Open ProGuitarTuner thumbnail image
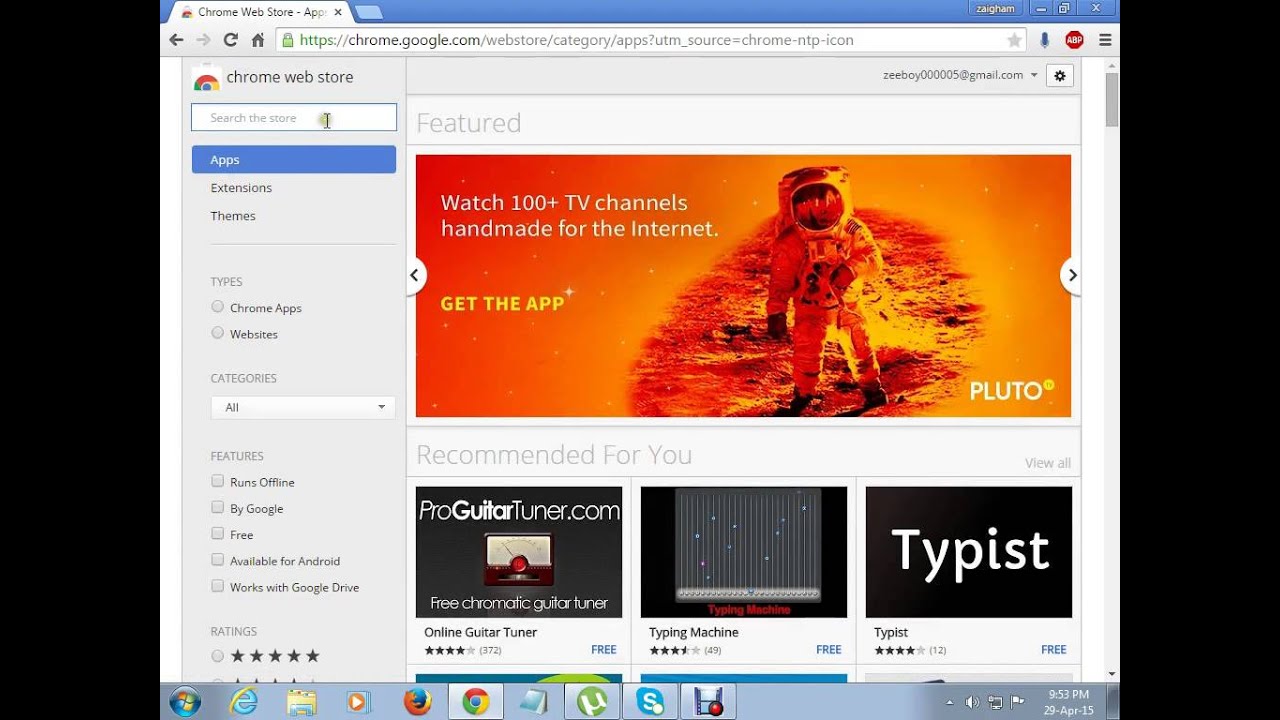The image size is (1280, 720). point(519,552)
